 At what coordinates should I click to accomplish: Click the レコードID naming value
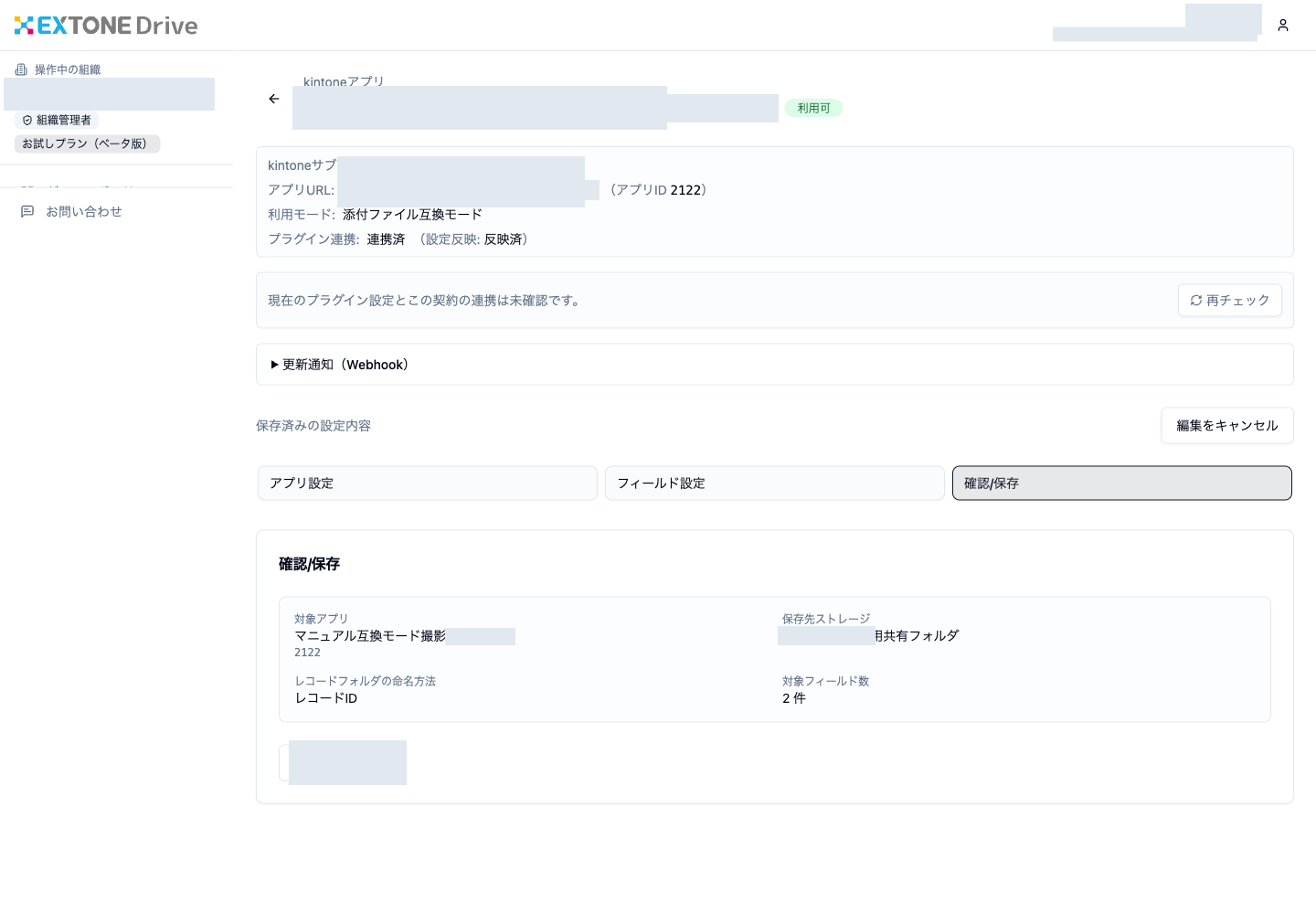click(326, 698)
